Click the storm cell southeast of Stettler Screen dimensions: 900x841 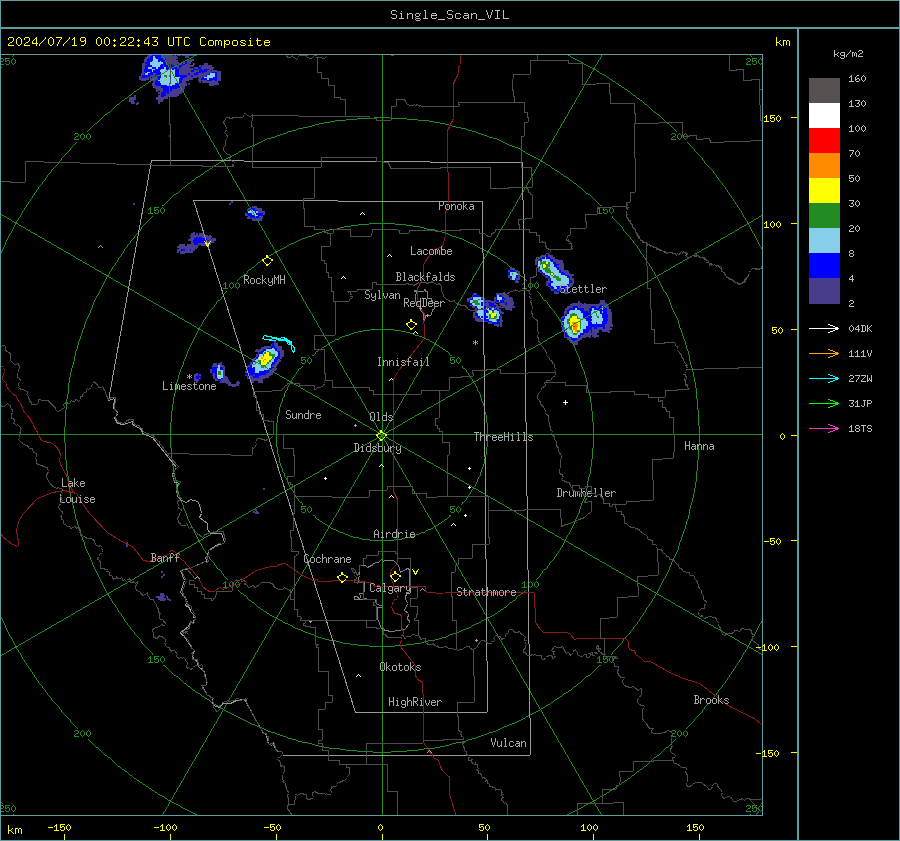pos(585,323)
